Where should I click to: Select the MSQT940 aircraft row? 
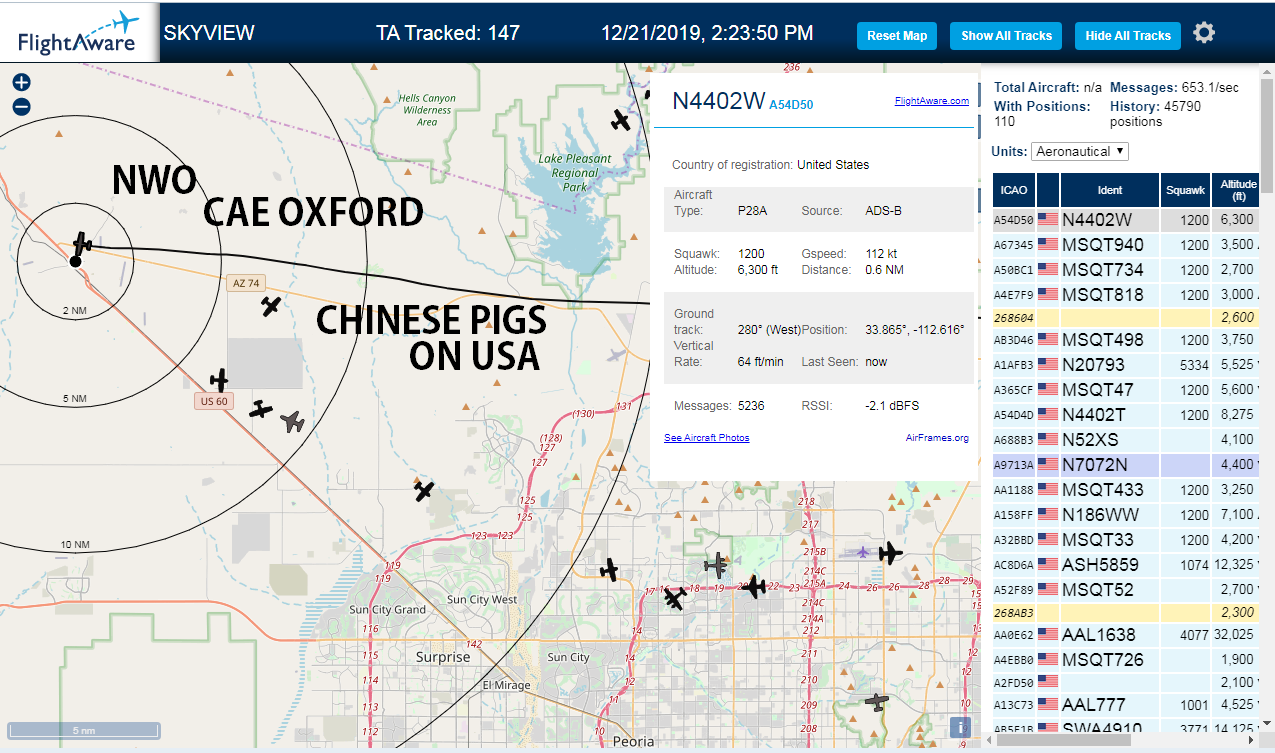point(1126,245)
